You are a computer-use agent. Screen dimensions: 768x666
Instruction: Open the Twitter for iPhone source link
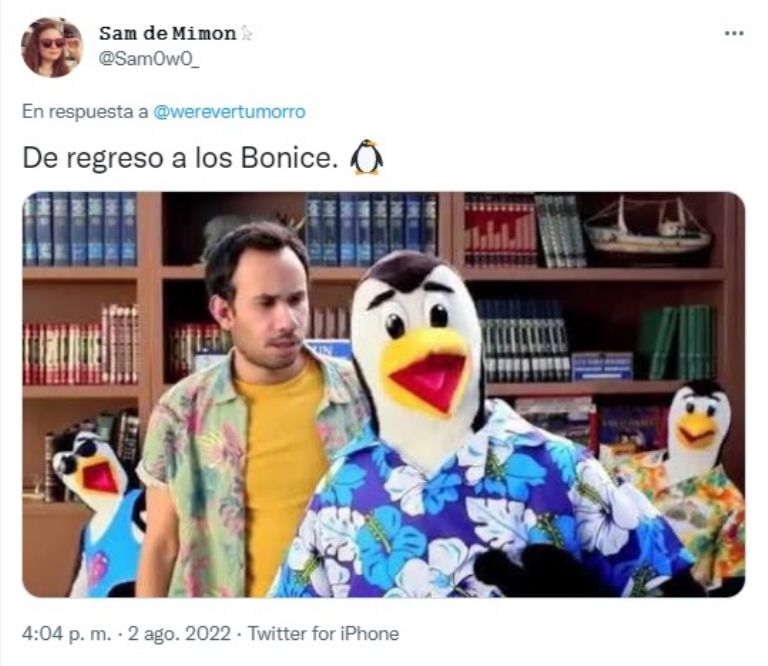click(323, 634)
